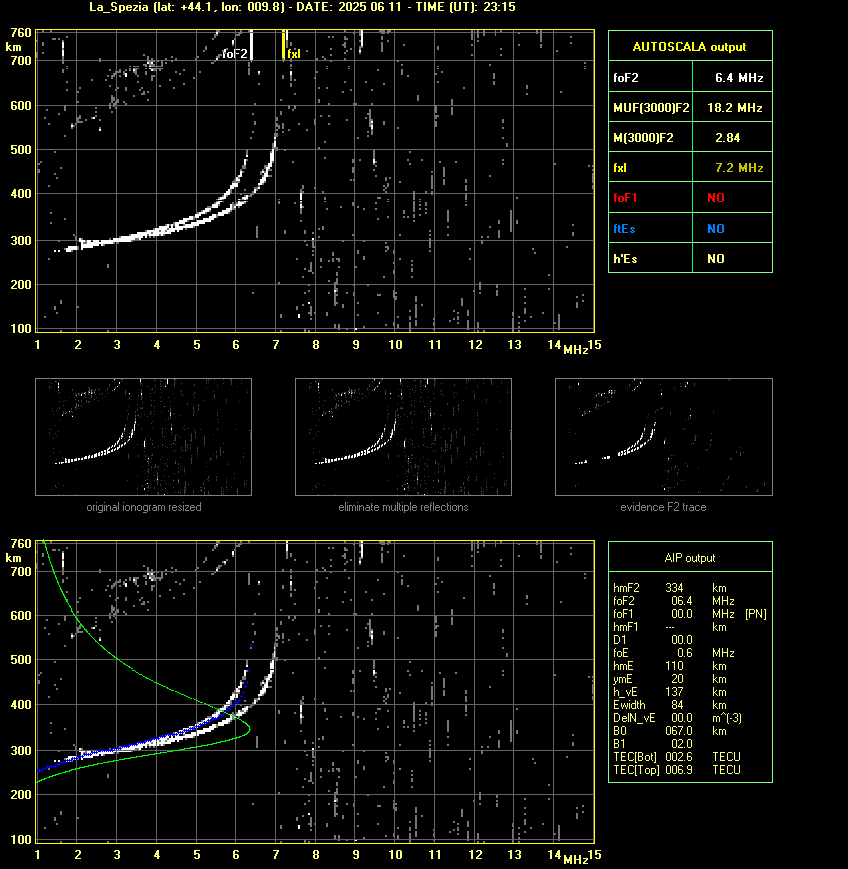Click the 'evidence F2 trace' caption
Image resolution: width=848 pixels, height=869 pixels.
pos(663,507)
